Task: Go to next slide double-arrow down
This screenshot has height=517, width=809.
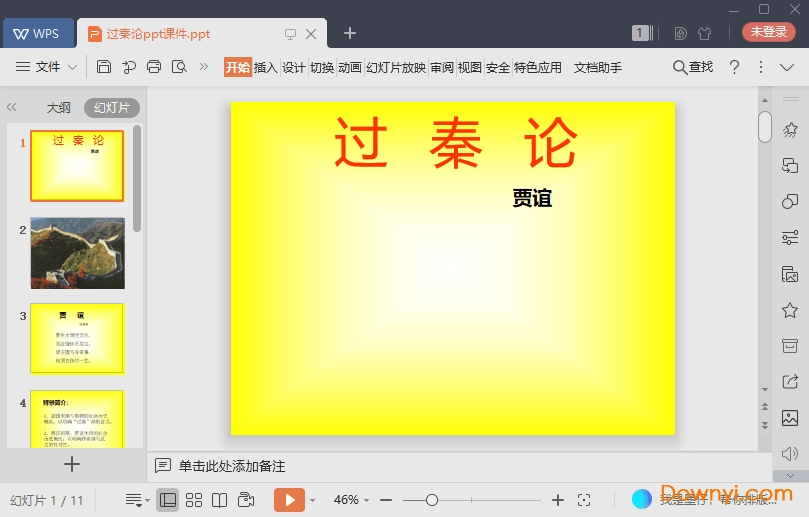Action: coord(765,426)
